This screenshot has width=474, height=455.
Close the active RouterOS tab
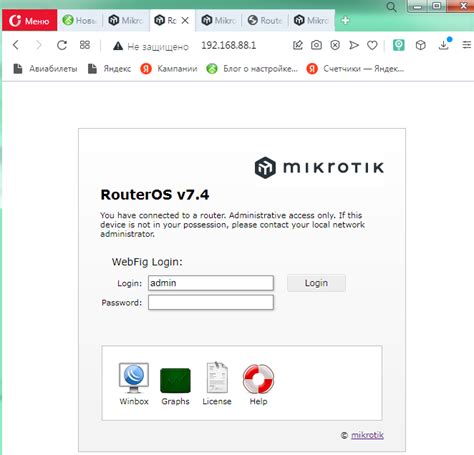(185, 21)
